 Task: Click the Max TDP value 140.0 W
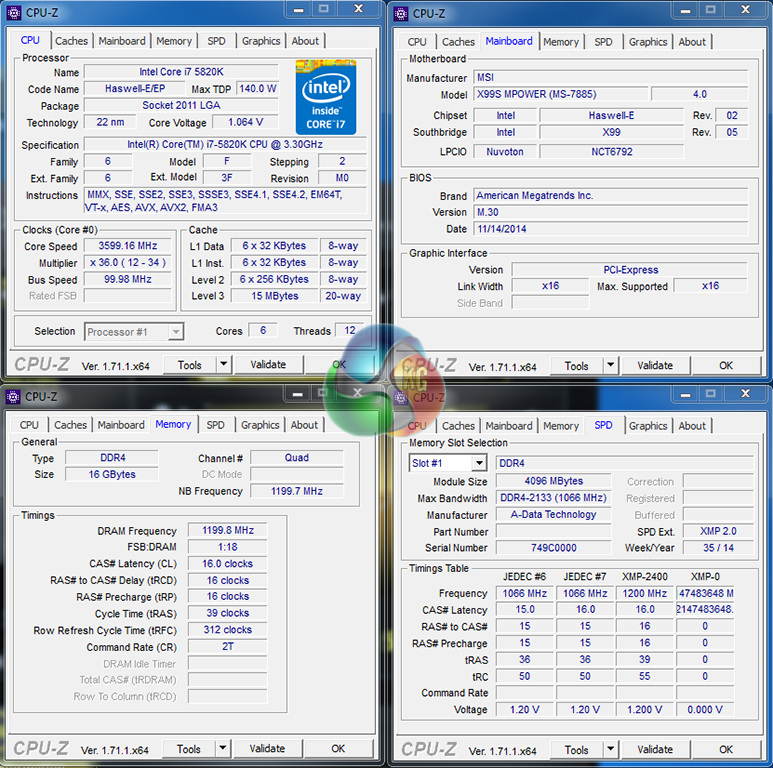258,89
